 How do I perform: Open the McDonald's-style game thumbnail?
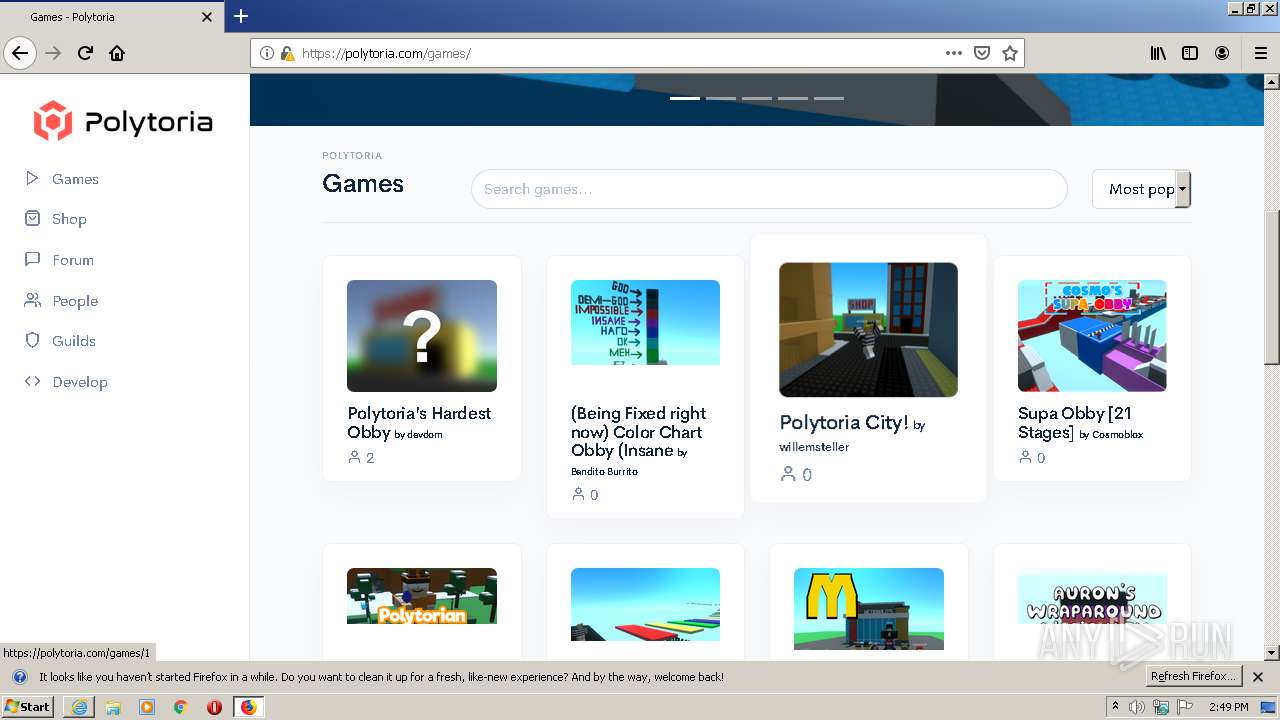point(868,608)
